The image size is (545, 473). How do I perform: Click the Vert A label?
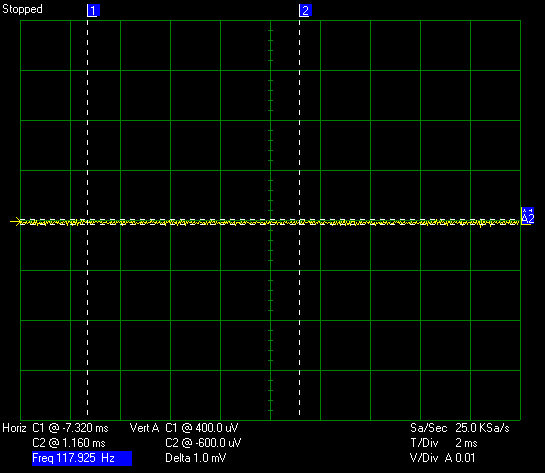(x=144, y=428)
